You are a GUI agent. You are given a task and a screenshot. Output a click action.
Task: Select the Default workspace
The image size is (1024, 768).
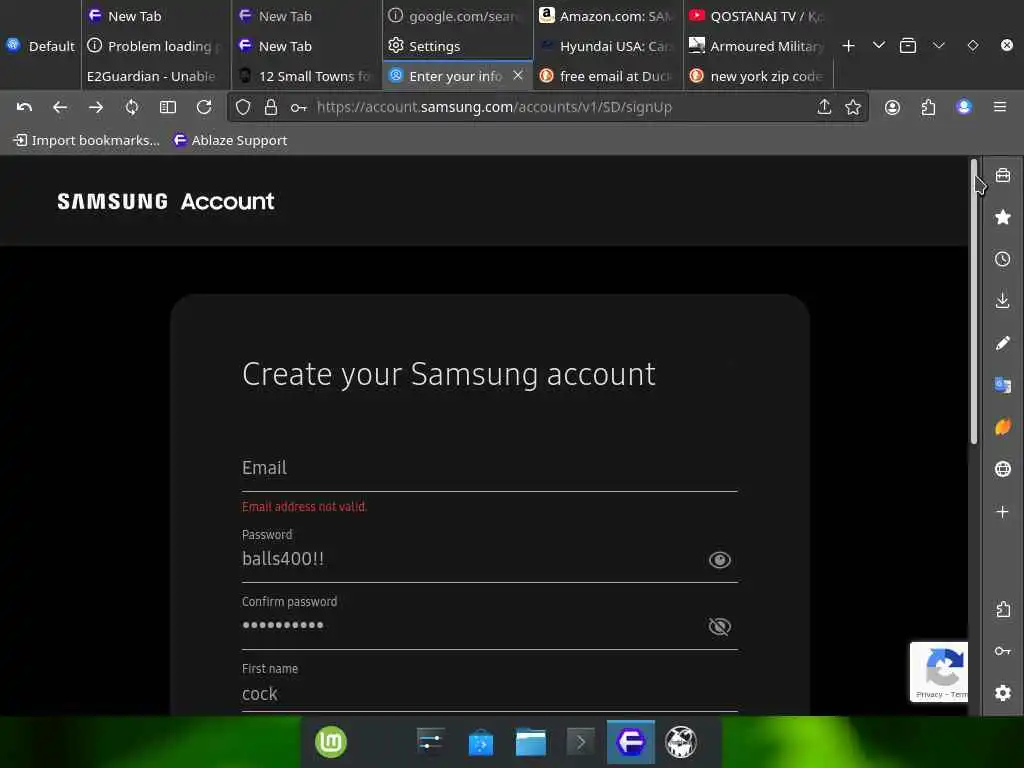40,46
